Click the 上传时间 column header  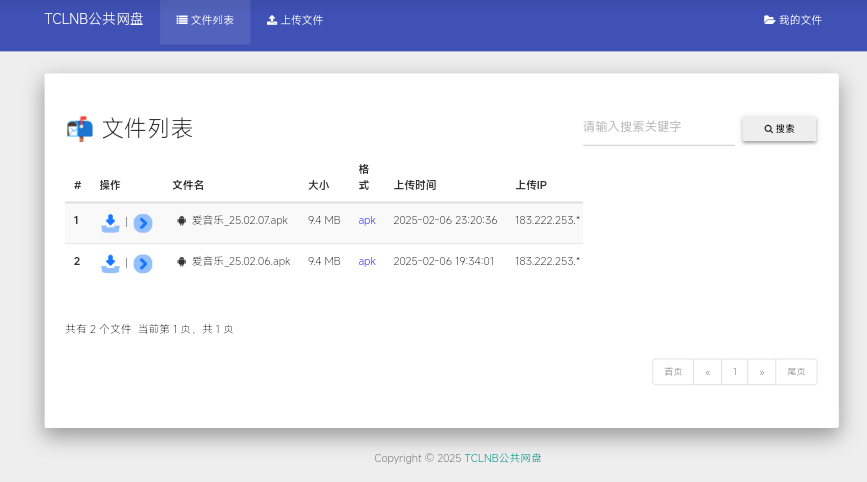(415, 185)
